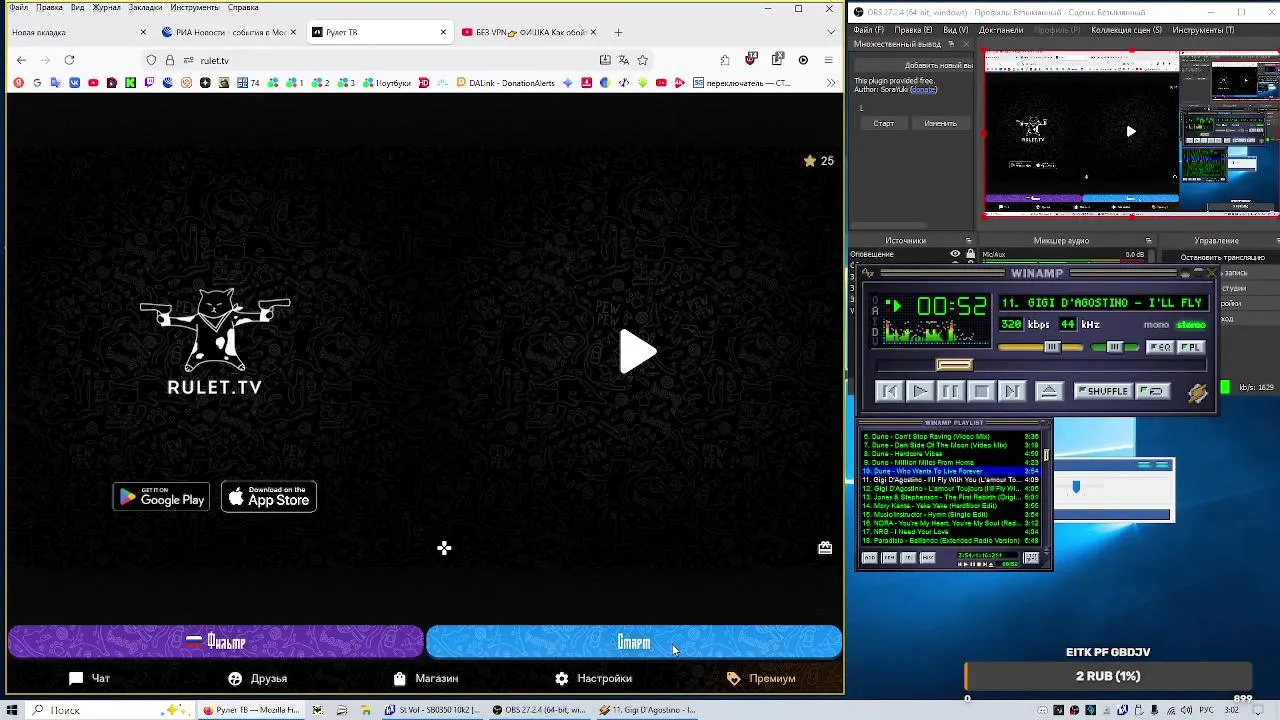
Task: Click the browser back arrow
Action: 21,60
